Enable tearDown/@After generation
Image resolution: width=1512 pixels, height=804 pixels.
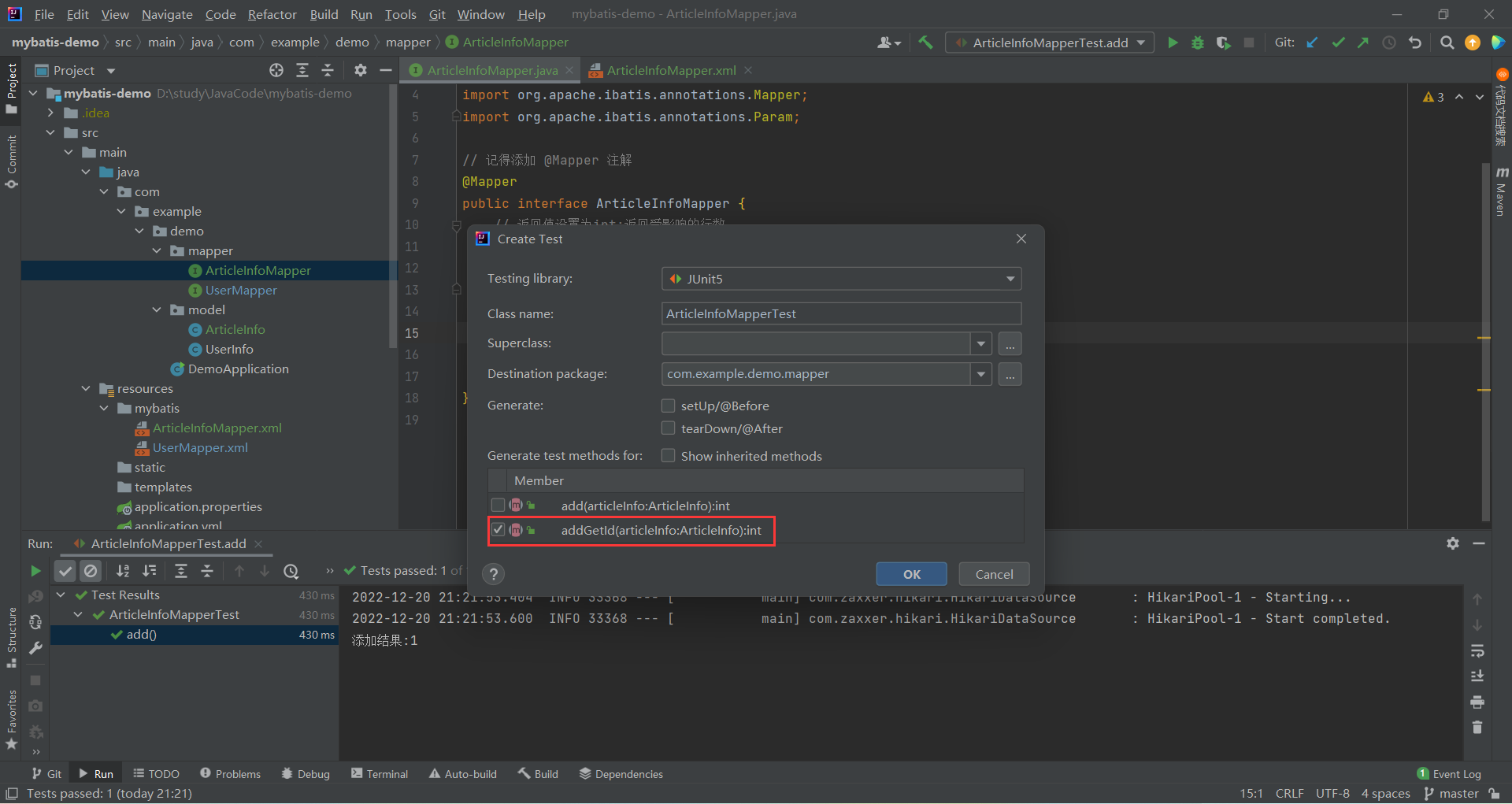click(x=669, y=428)
